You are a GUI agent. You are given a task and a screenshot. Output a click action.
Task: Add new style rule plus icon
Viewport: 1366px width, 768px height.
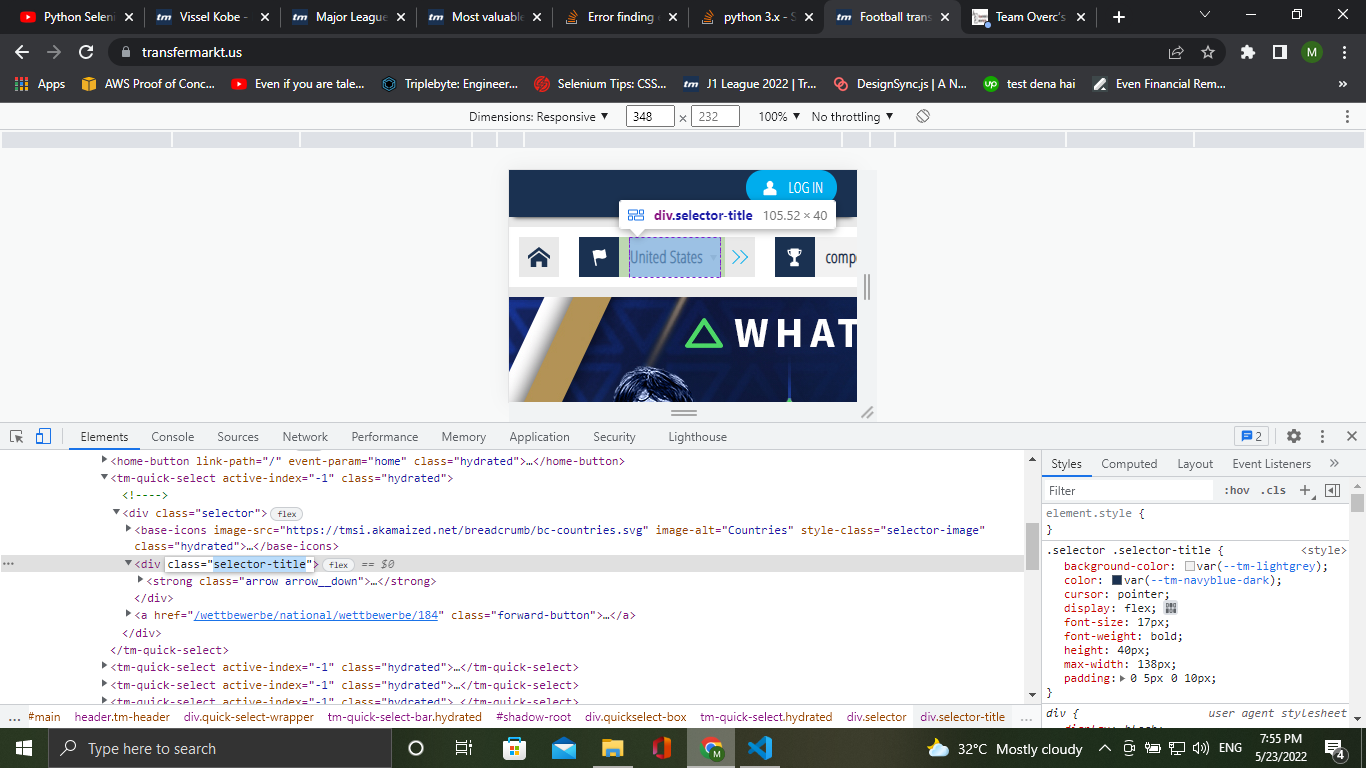coord(1305,490)
